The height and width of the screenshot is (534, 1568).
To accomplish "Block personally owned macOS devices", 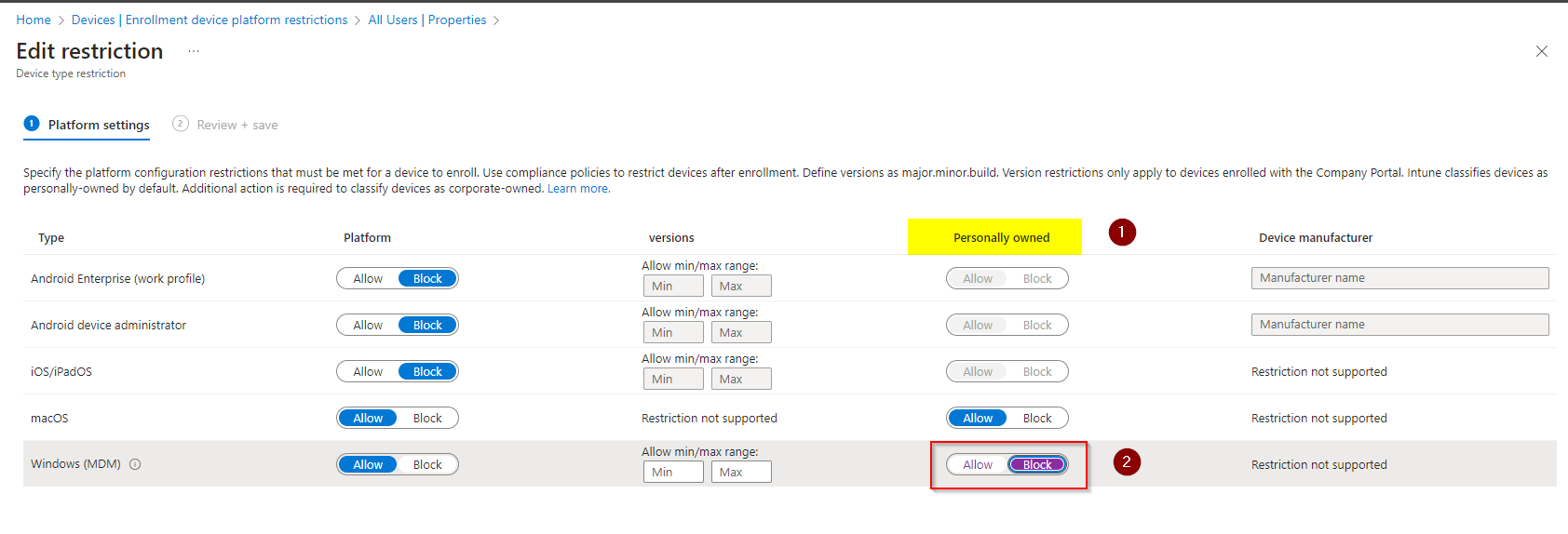I will (1037, 418).
